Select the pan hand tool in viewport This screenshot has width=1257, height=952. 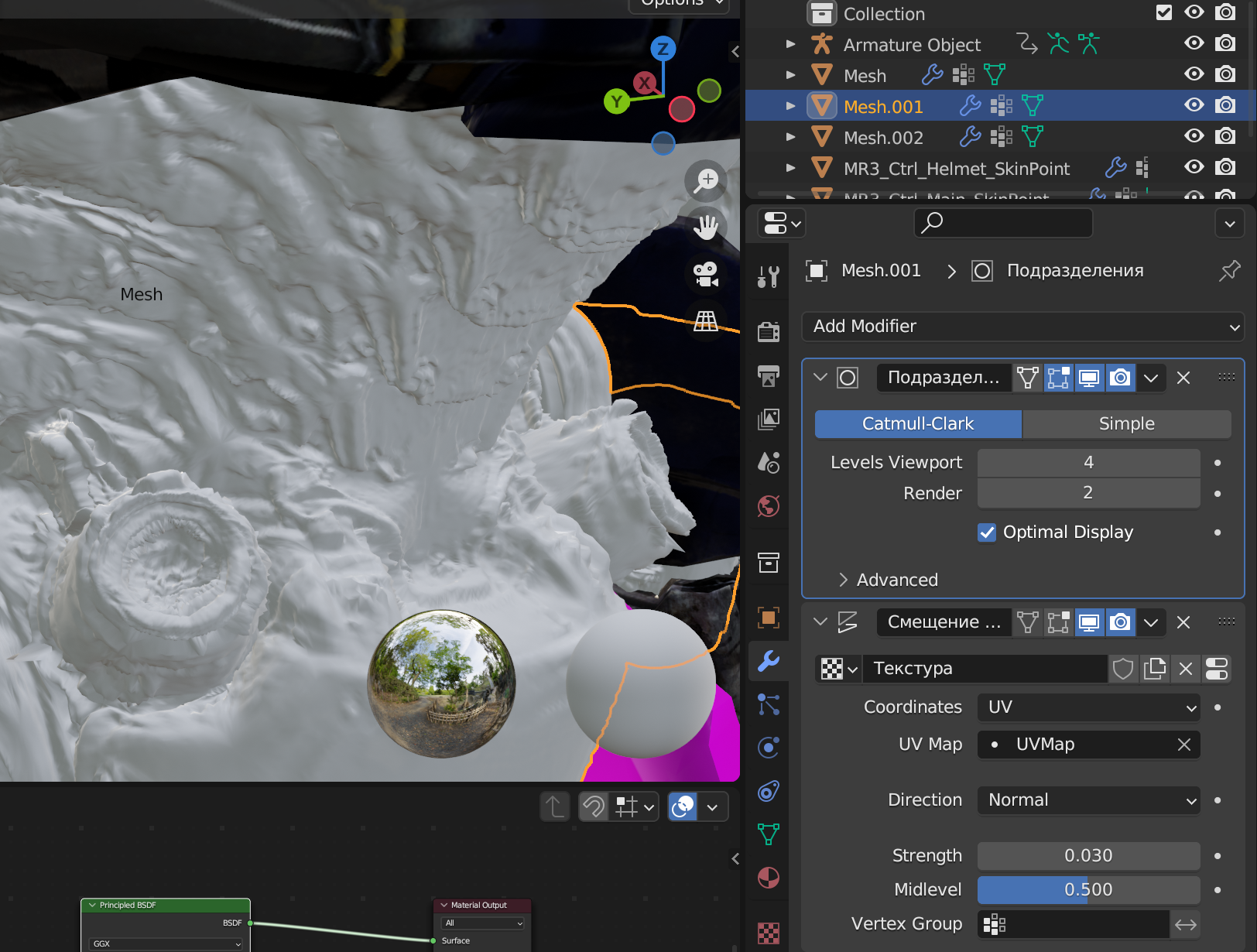[705, 228]
